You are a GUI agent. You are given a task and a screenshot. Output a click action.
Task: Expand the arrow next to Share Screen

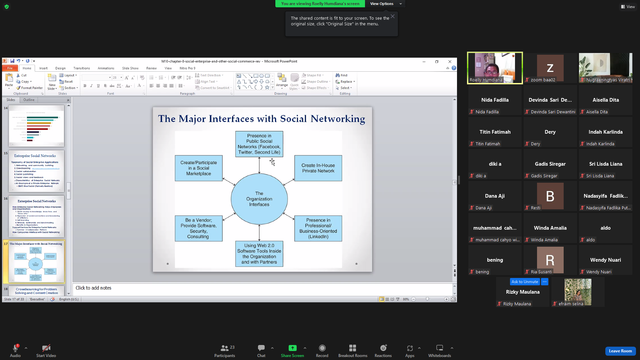click(304, 348)
